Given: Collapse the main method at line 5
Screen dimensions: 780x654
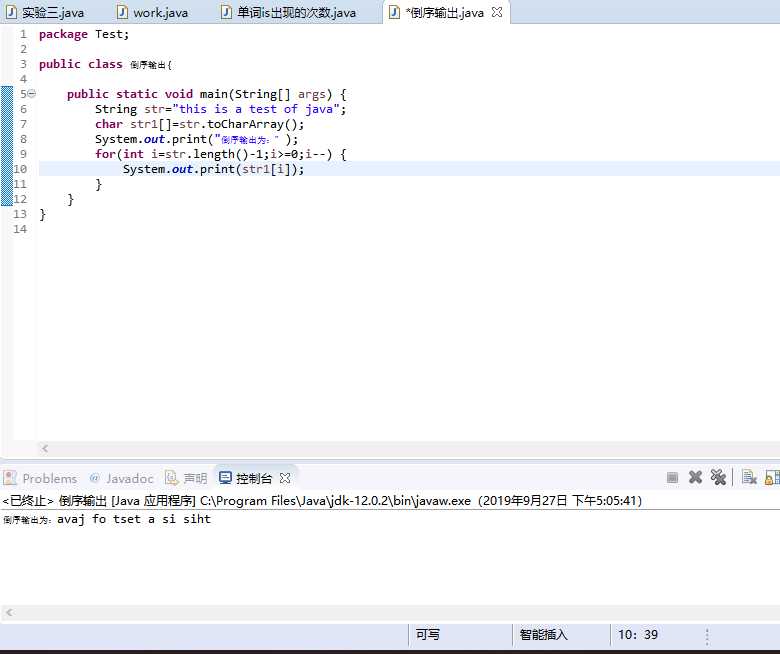Looking at the screenshot, I should (x=31, y=93).
